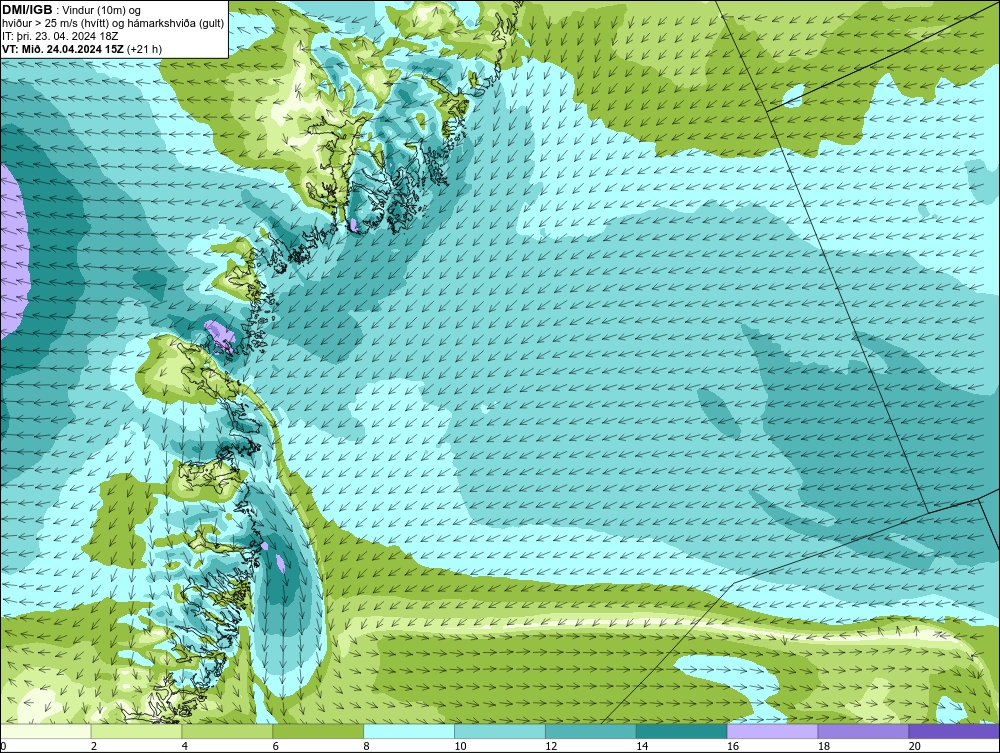Click the 12-14 m/s teal swatch
1000x753 pixels.
pyautogui.click(x=591, y=731)
